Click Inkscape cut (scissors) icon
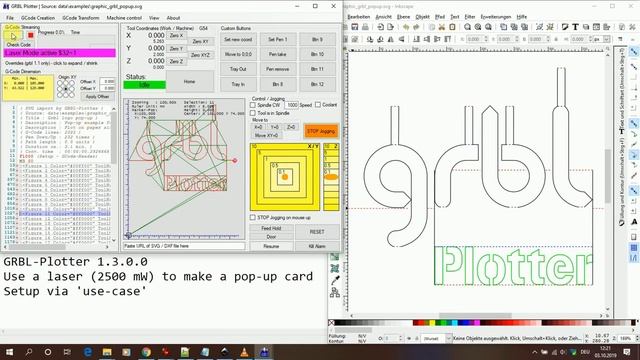Screen dimensions: 640x360 coord(442,27)
